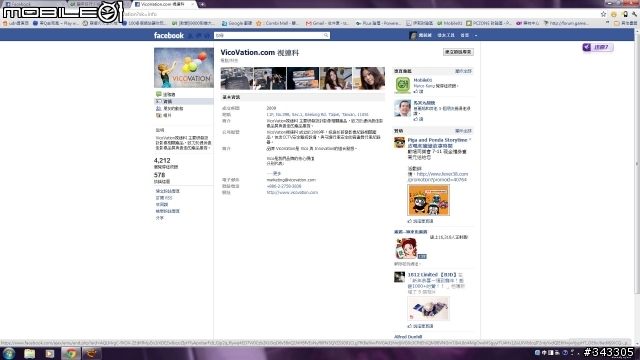The width and height of the screenshot is (640, 360).
Task: Click the Alfred Dunhill ad title
Action: [408, 337]
